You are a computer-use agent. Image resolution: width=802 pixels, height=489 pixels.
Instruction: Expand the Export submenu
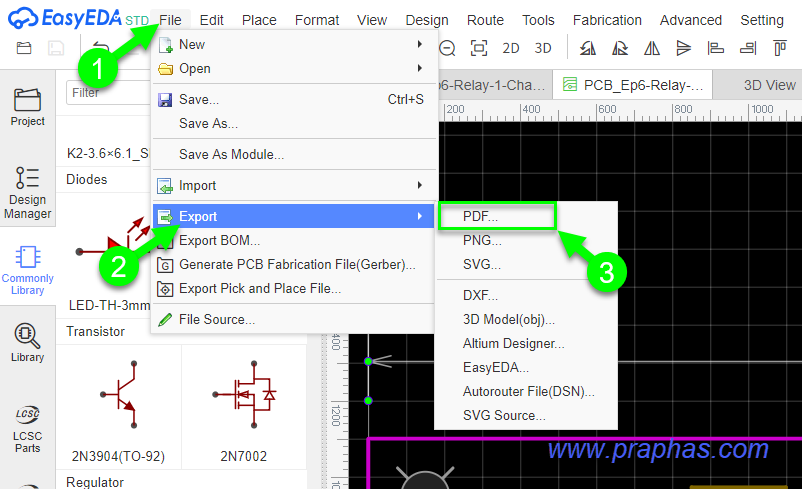pyautogui.click(x=294, y=216)
